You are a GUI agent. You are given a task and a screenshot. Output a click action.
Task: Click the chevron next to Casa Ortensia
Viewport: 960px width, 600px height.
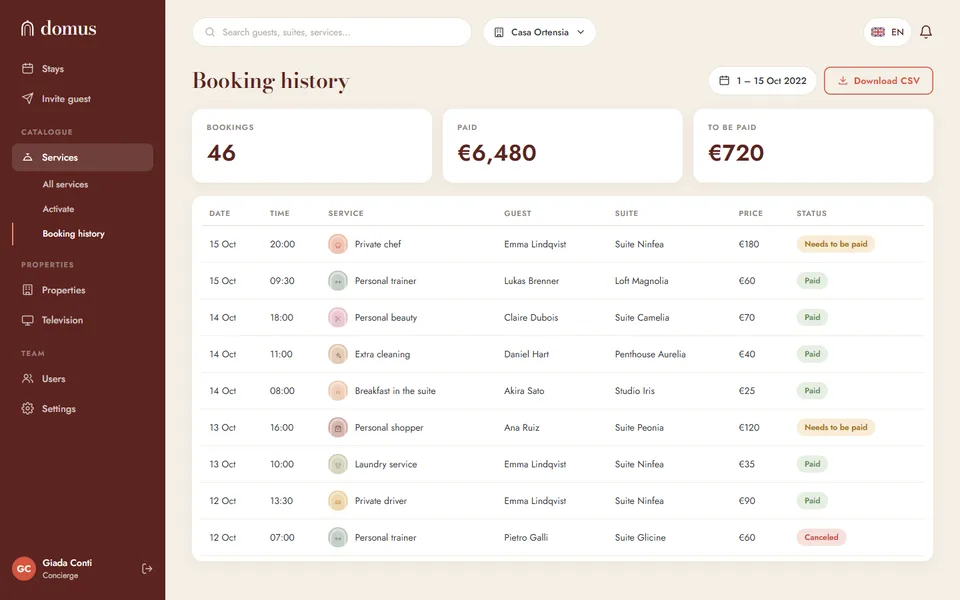[x=580, y=32]
